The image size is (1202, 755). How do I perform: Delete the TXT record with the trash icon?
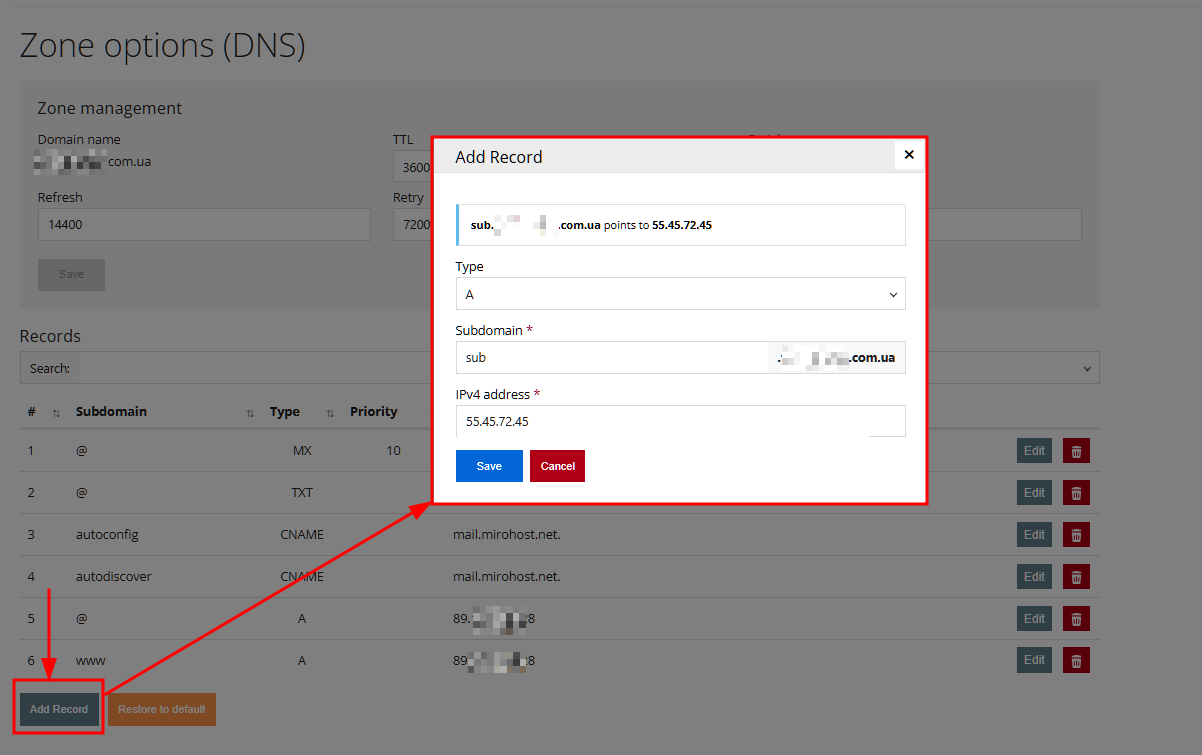(x=1076, y=492)
